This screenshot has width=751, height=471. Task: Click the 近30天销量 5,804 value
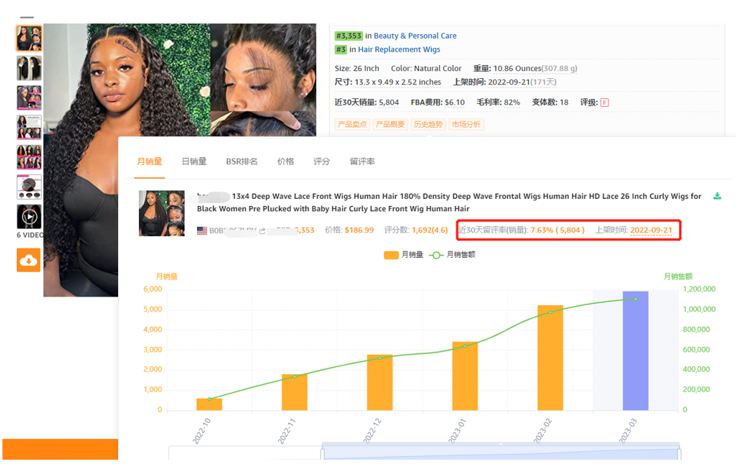click(x=388, y=103)
